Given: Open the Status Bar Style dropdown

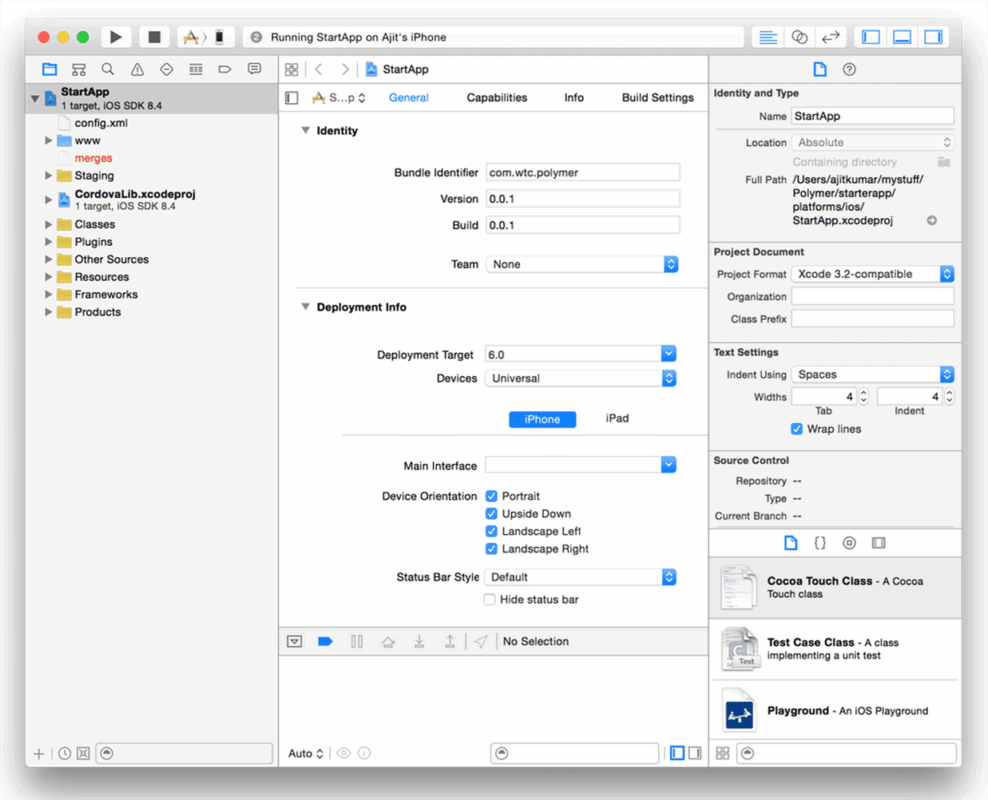Looking at the screenshot, I should tap(580, 577).
